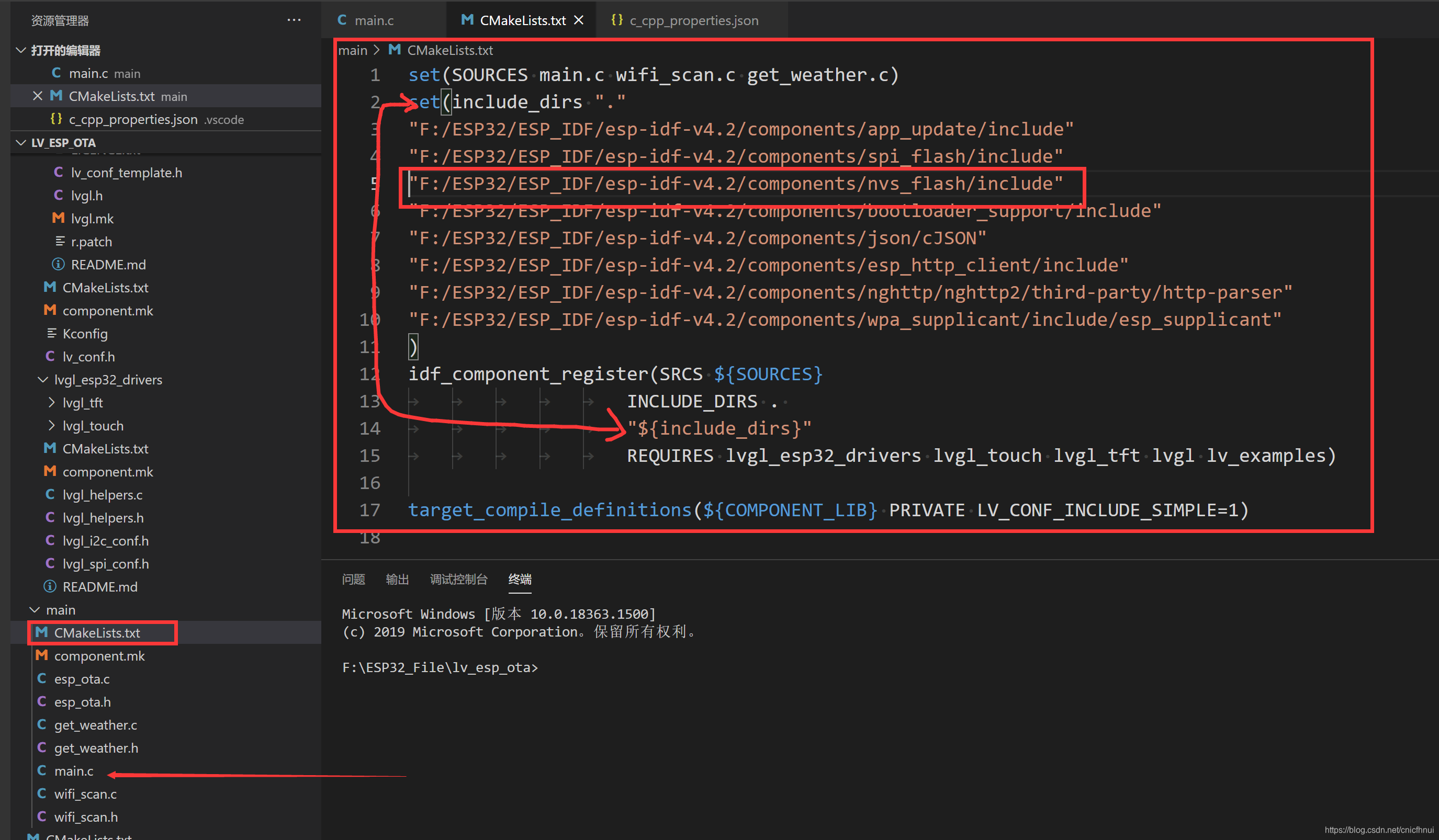Expand the lvgl_touch folder

coord(51,425)
